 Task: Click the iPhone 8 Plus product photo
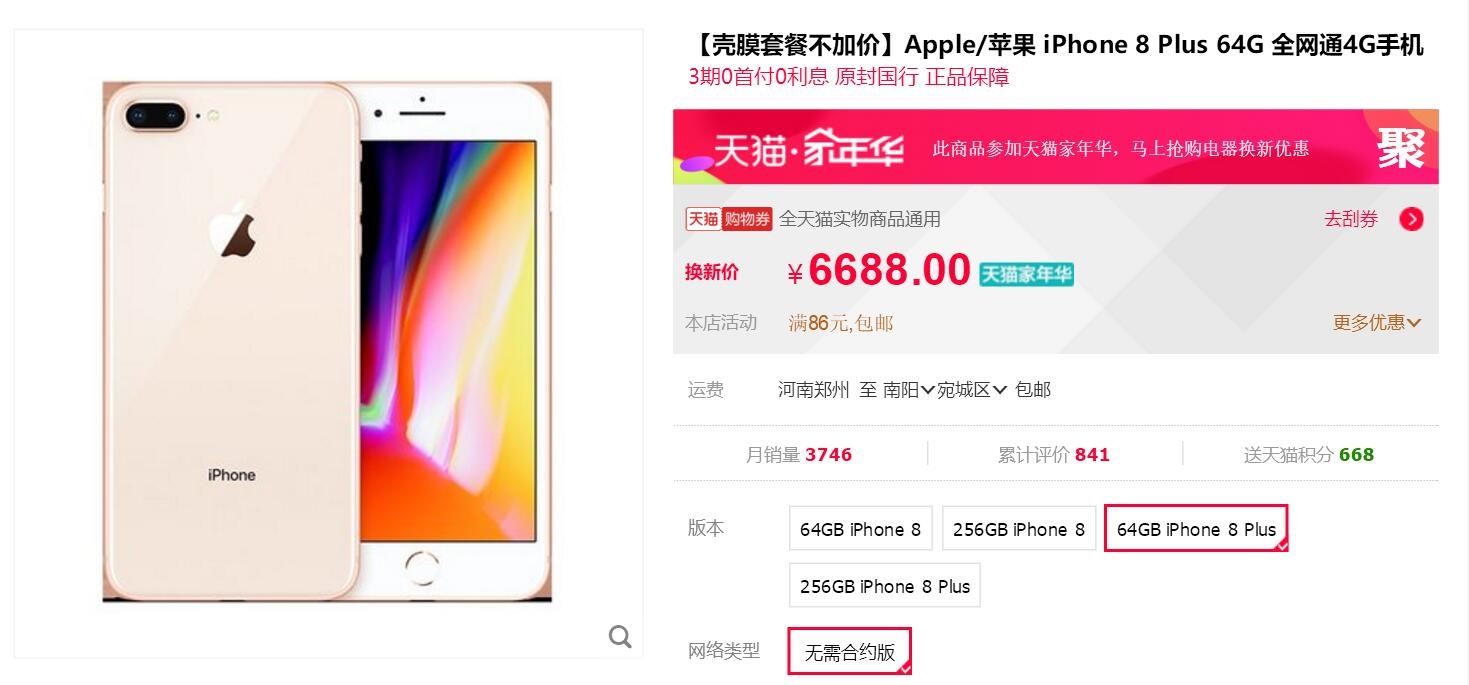328,342
